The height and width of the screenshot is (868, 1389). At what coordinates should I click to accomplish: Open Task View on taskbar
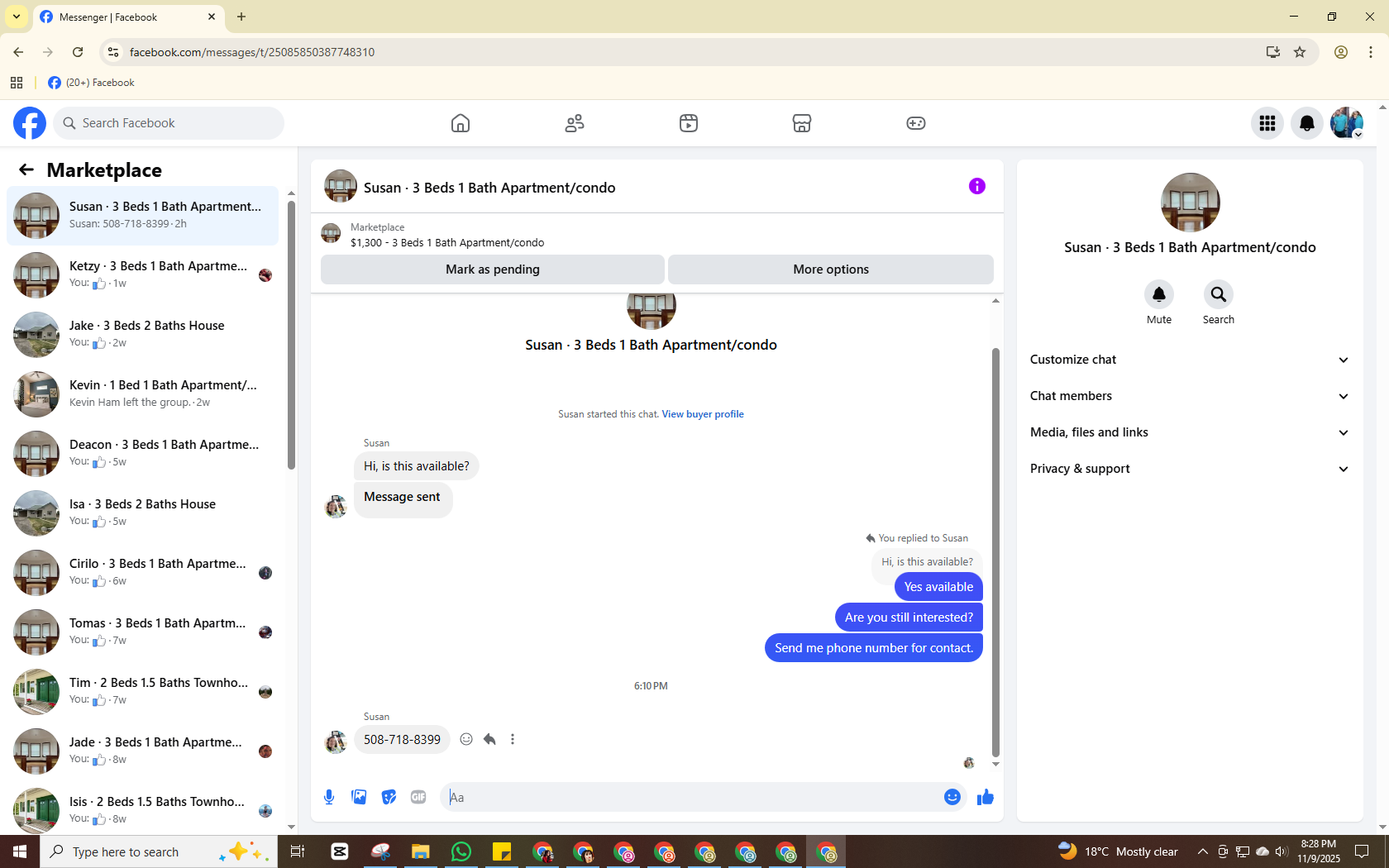[298, 851]
